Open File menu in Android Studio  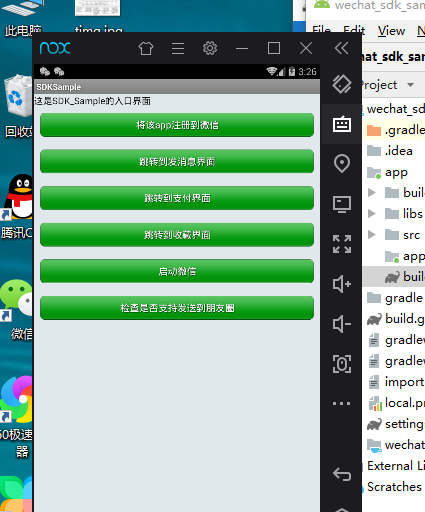click(321, 31)
